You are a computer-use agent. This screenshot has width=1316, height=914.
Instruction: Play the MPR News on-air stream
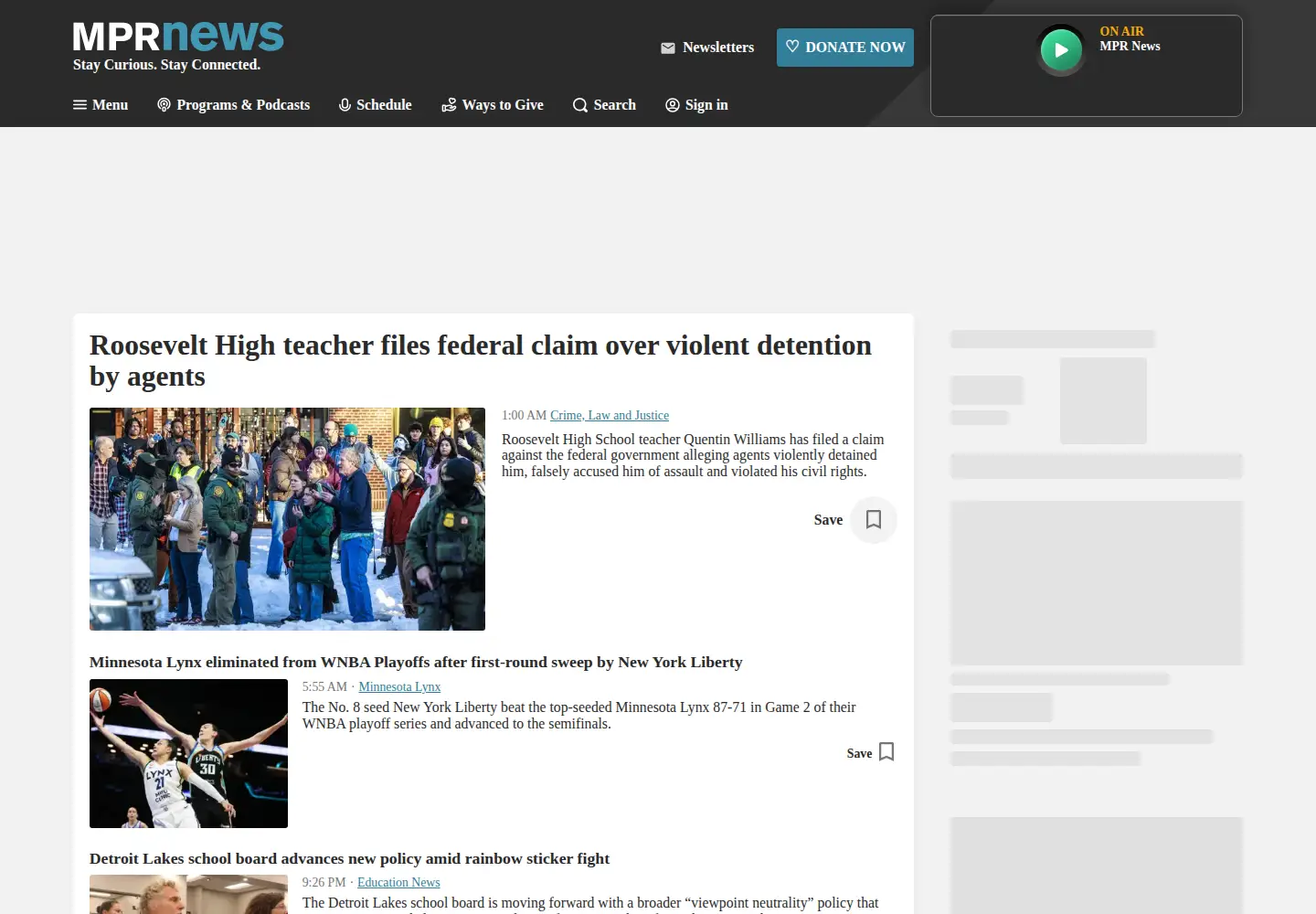click(x=1061, y=50)
